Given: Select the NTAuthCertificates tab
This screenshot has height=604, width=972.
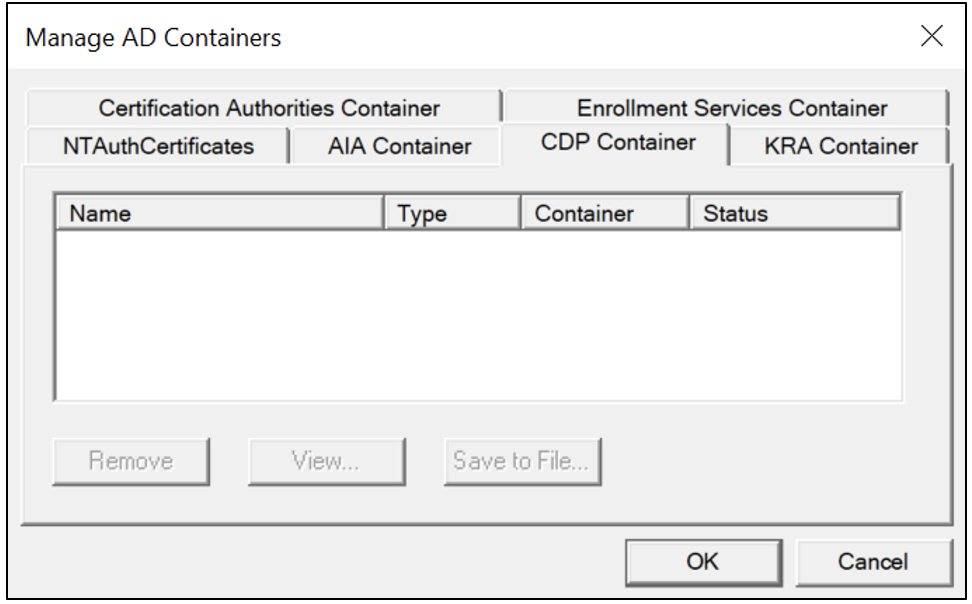Looking at the screenshot, I should (157, 146).
